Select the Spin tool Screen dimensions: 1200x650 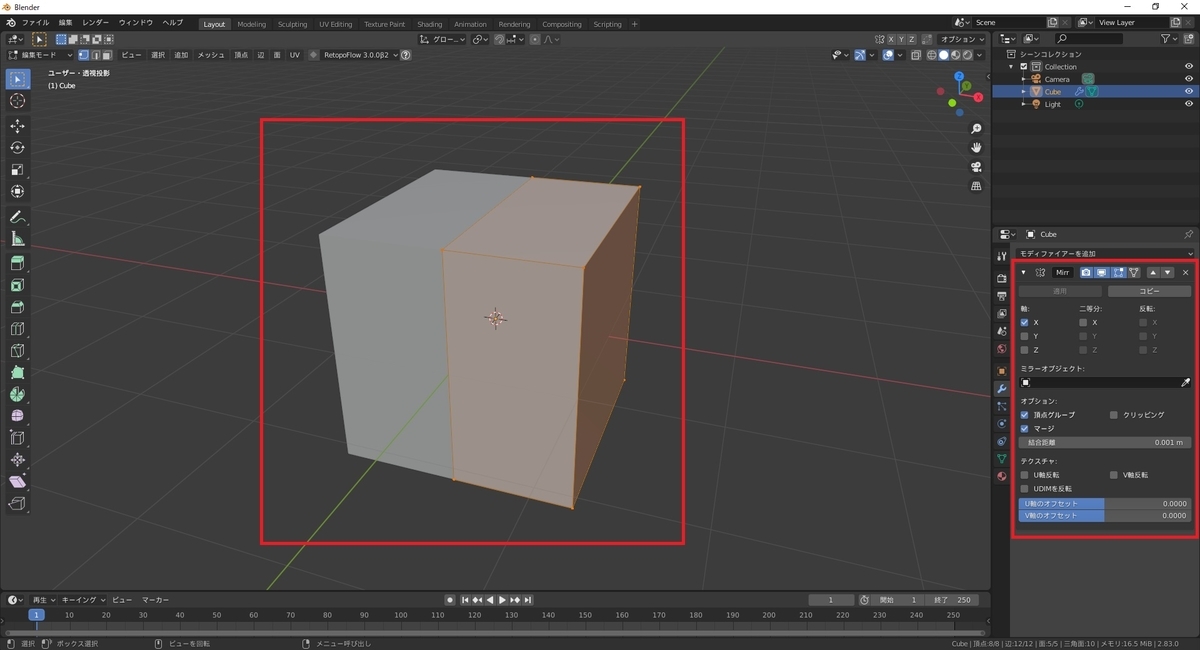(17, 395)
